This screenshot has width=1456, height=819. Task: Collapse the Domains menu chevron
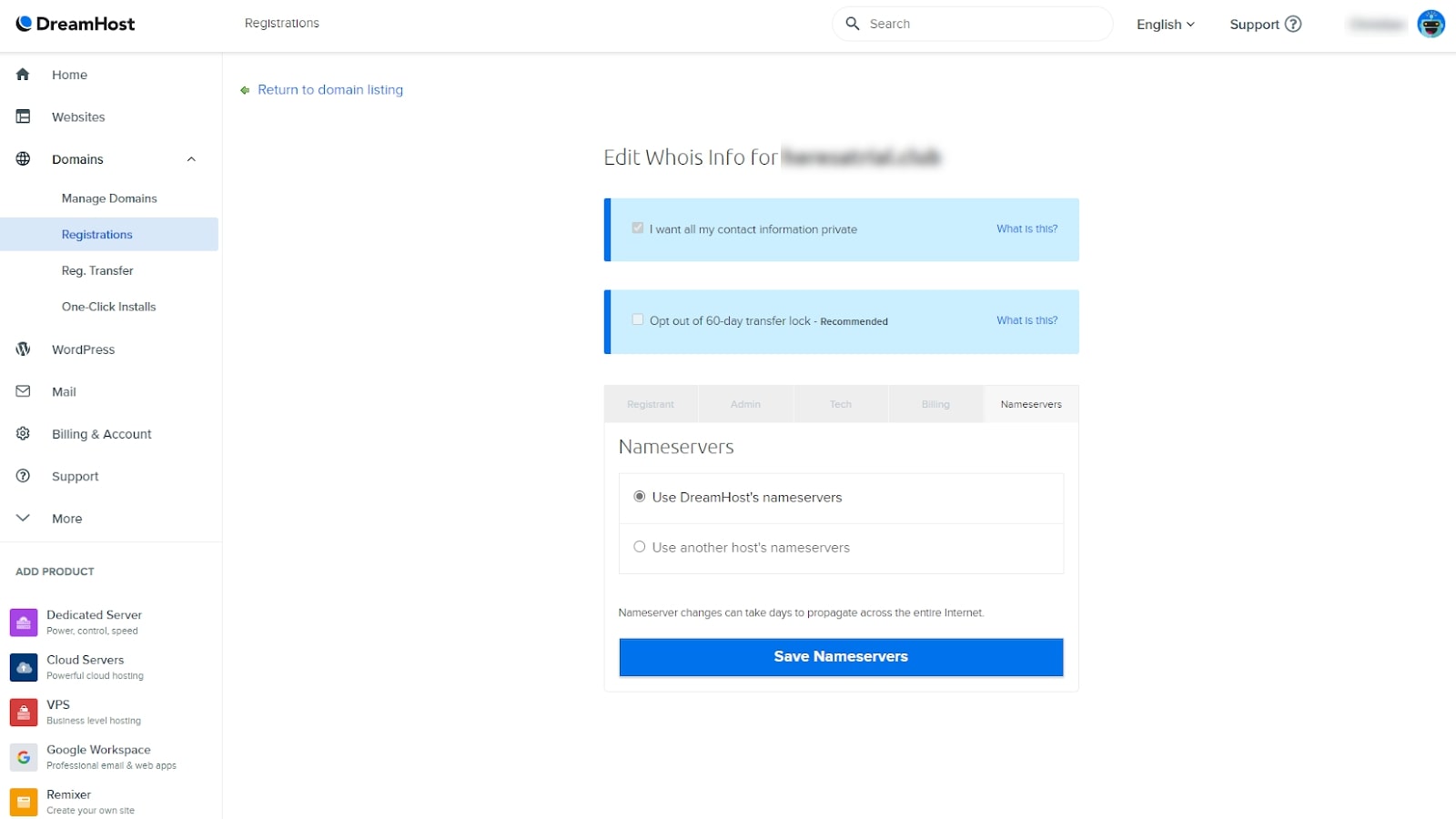[x=191, y=159]
